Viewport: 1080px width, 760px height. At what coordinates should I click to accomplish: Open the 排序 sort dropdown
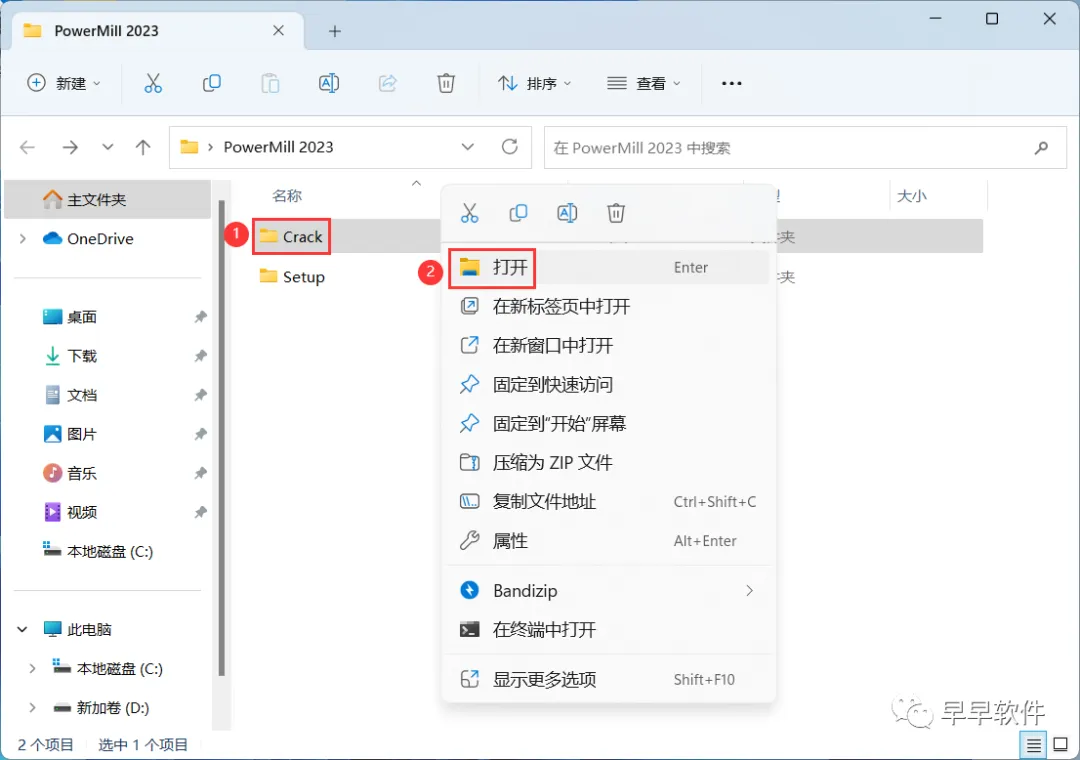[x=534, y=83]
